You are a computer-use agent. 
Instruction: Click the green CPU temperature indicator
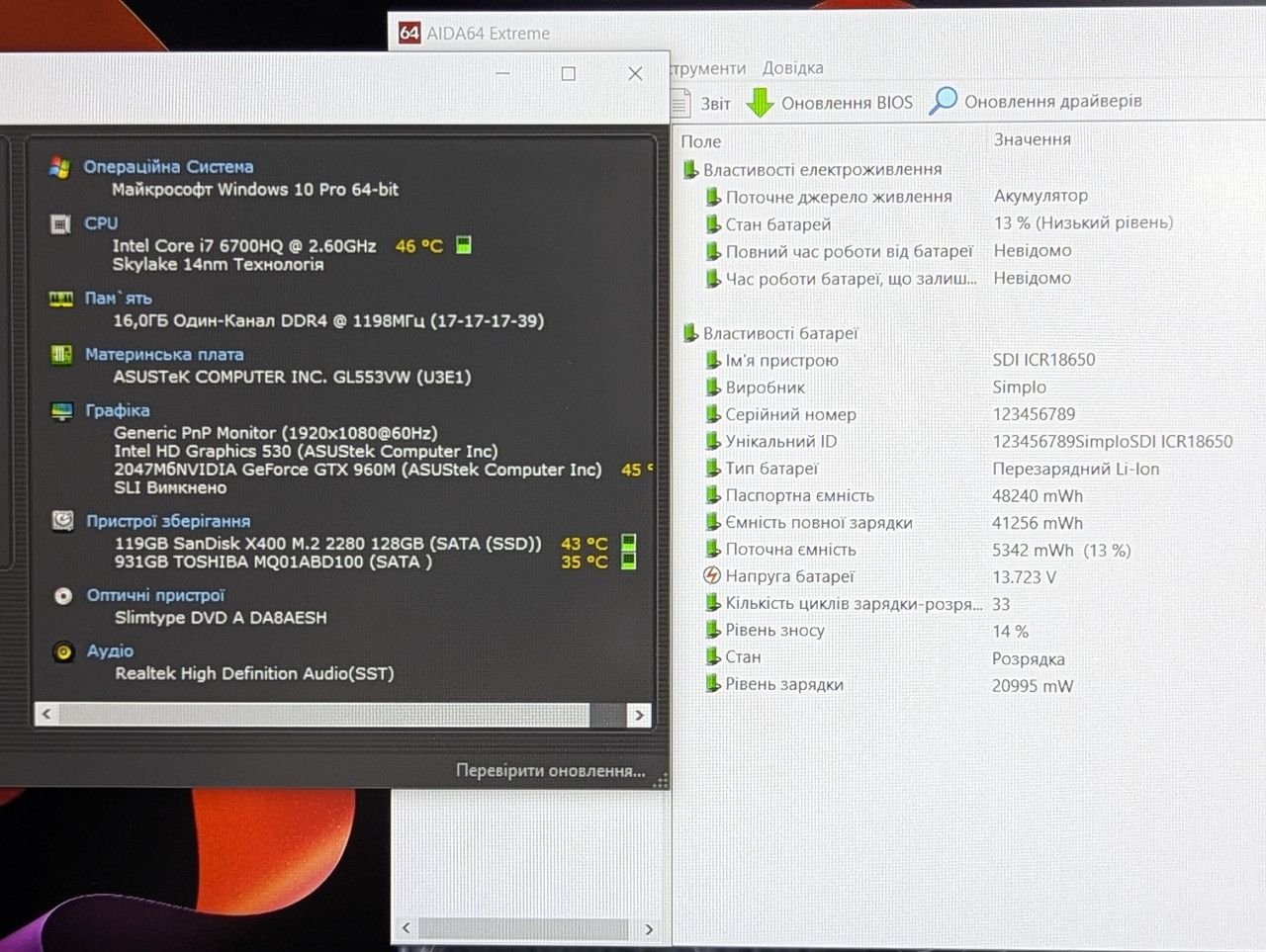[x=463, y=245]
